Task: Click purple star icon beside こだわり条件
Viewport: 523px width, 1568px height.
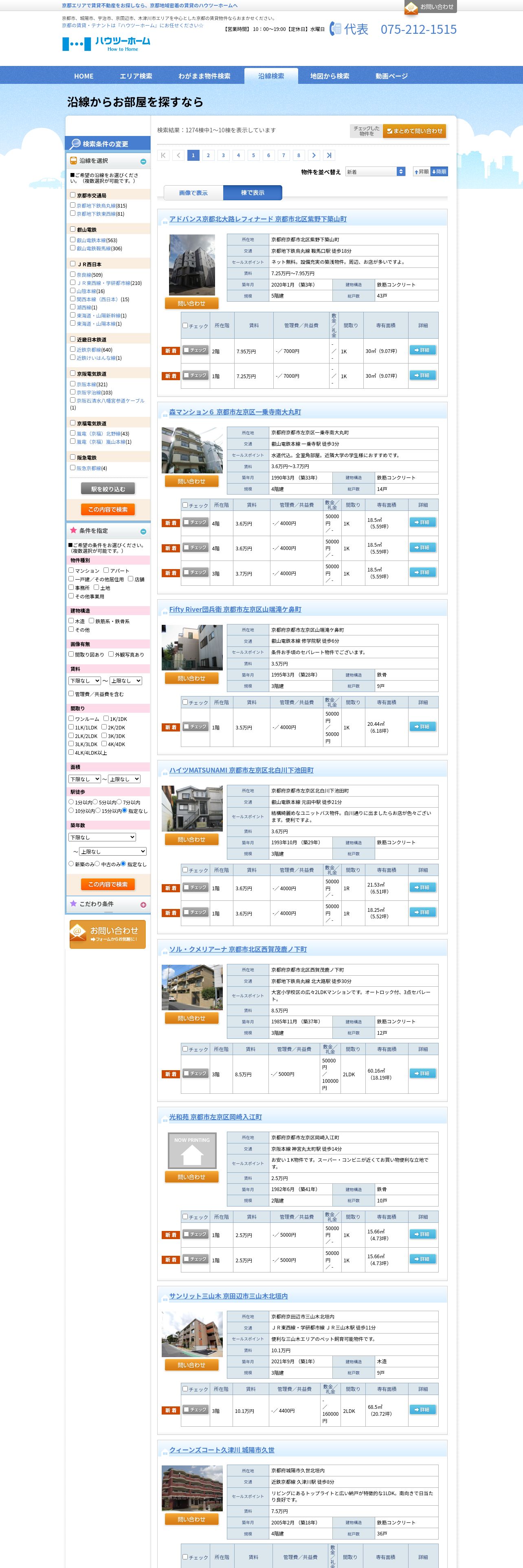Action: pos(73,903)
